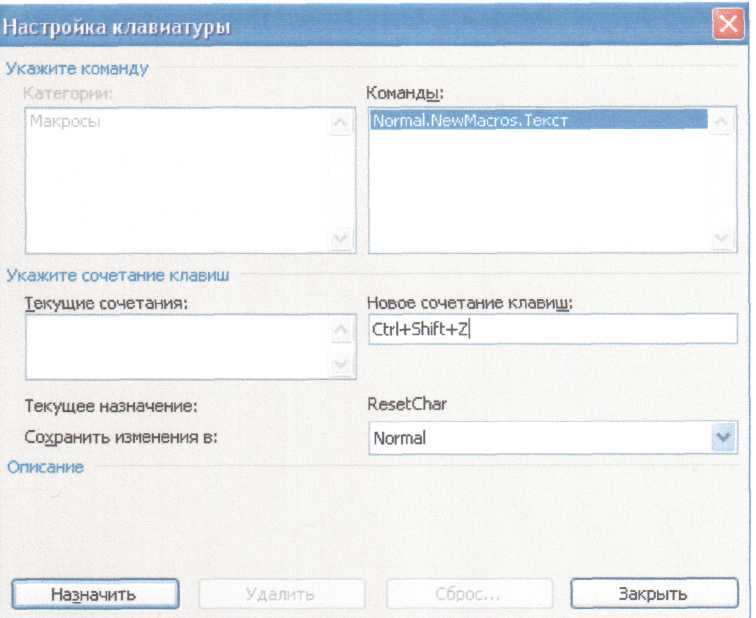Click the Текущее назначение label
This screenshot has width=756, height=618.
[111, 406]
